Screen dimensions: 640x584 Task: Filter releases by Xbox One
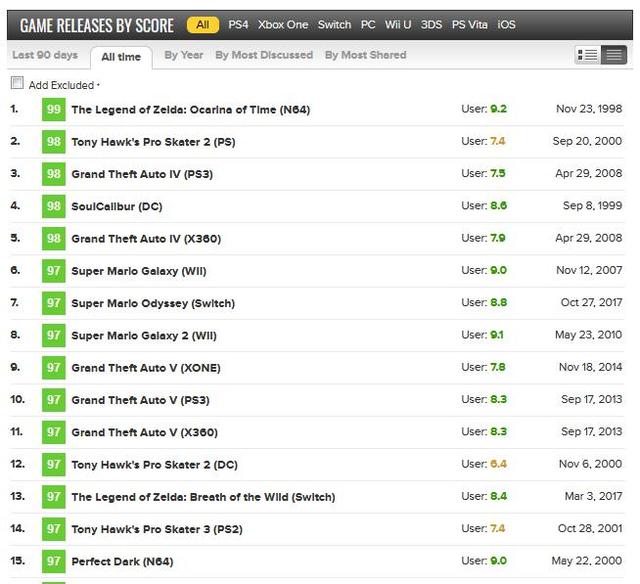coord(283,24)
